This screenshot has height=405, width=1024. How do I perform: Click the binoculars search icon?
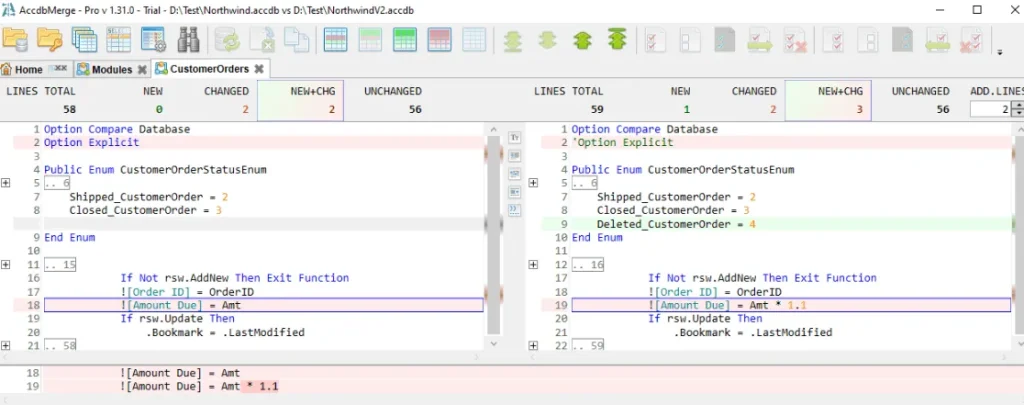(188, 40)
